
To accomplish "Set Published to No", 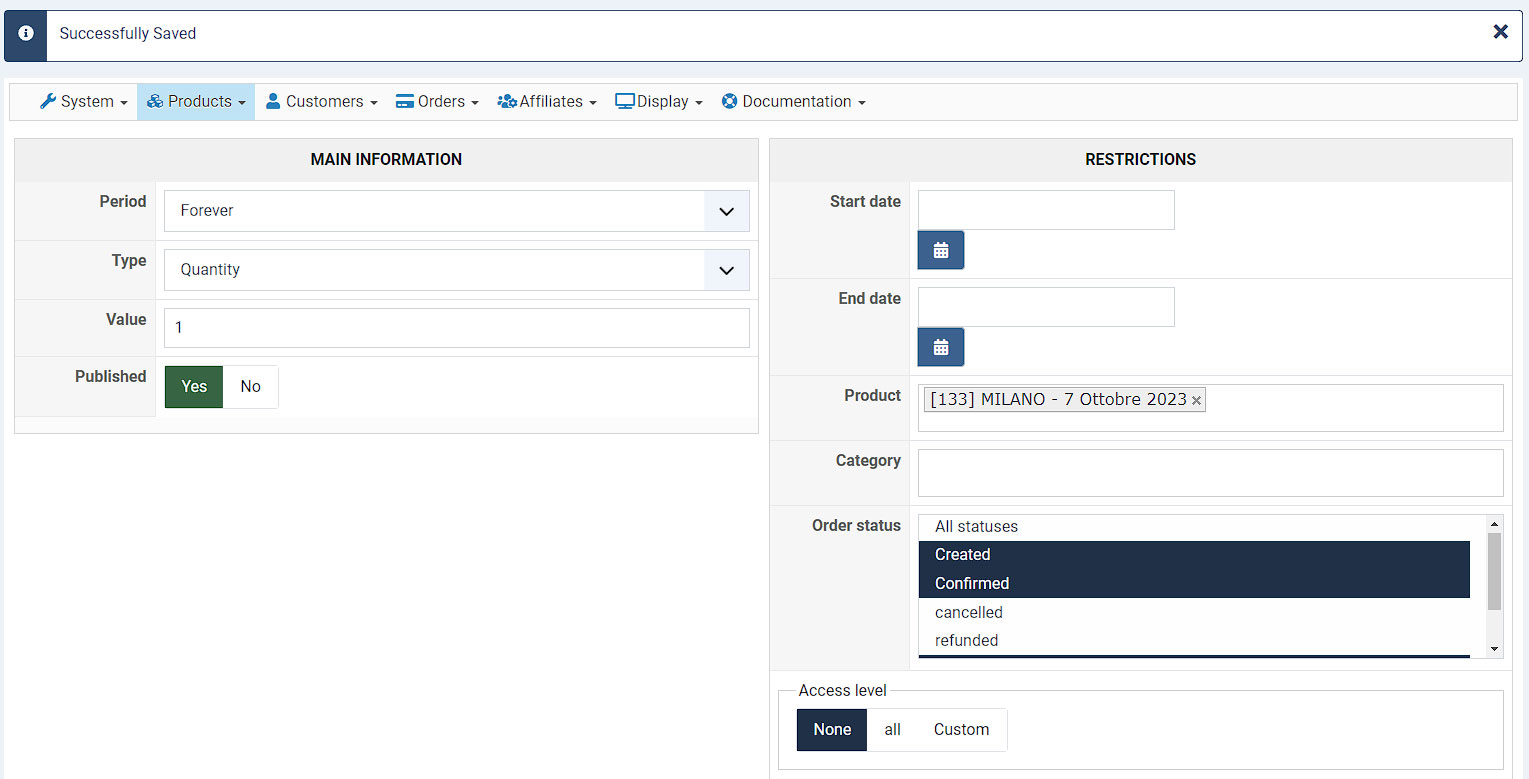I will (250, 387).
